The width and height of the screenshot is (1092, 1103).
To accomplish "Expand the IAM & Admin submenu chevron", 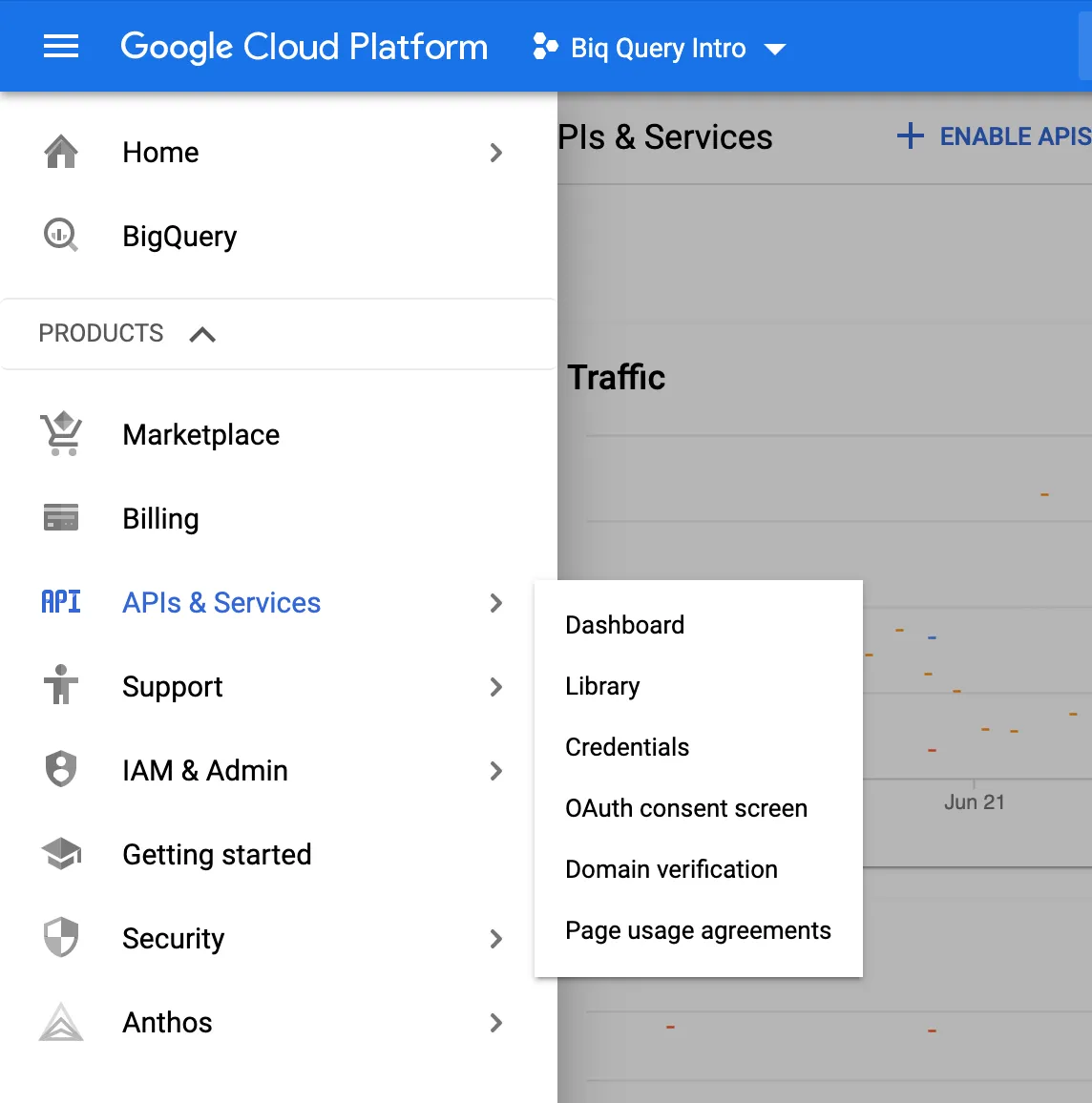I will (496, 771).
